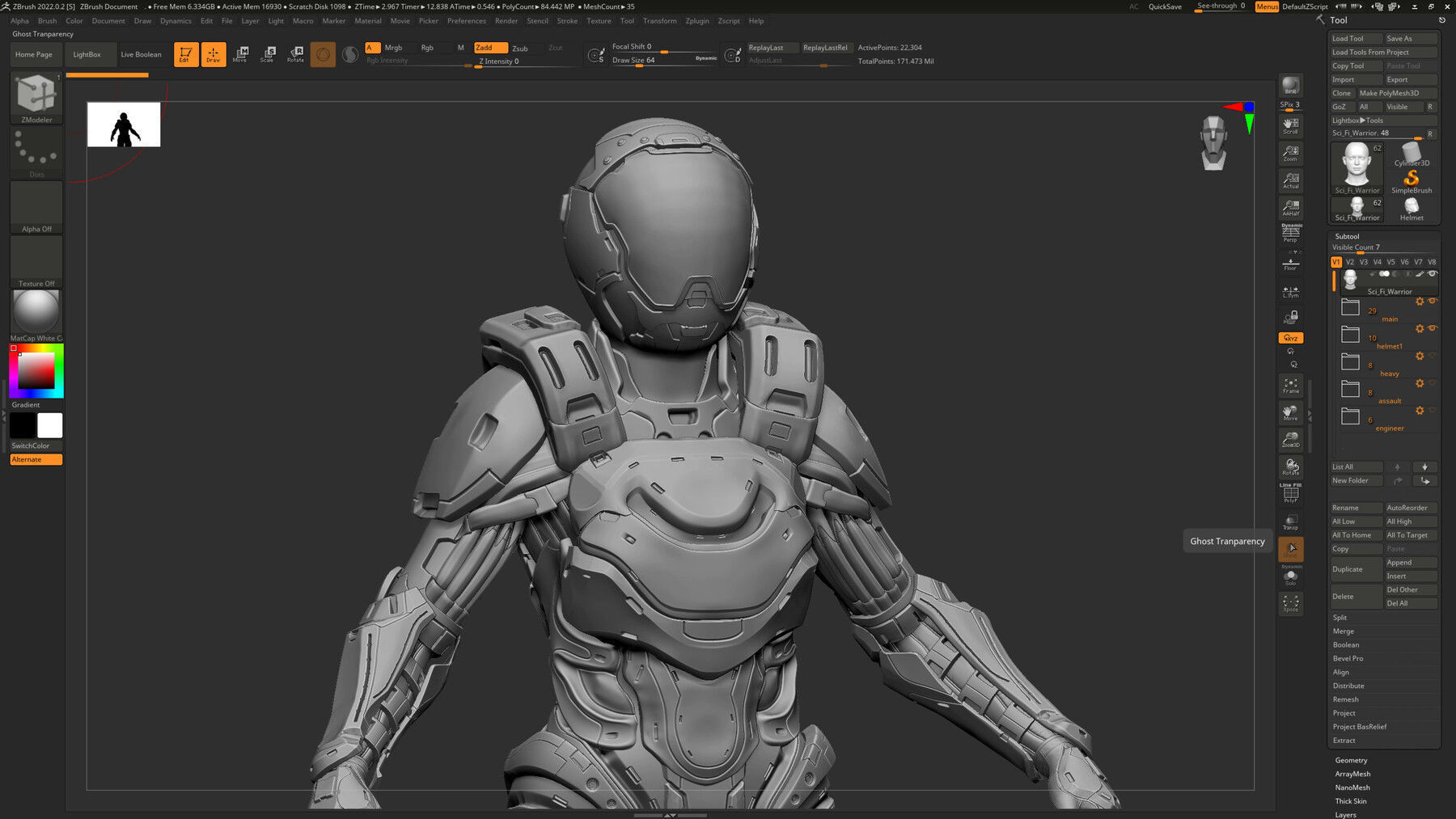The width and height of the screenshot is (1456, 819).
Task: Expand the ArrayMesh palette
Action: (1352, 775)
